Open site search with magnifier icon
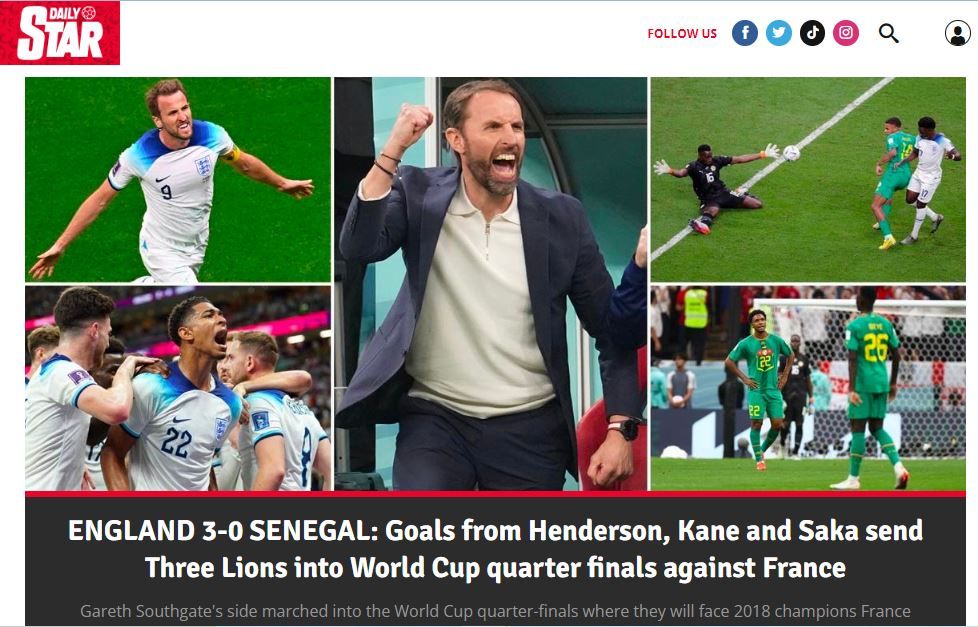The width and height of the screenshot is (978, 627). 889,34
